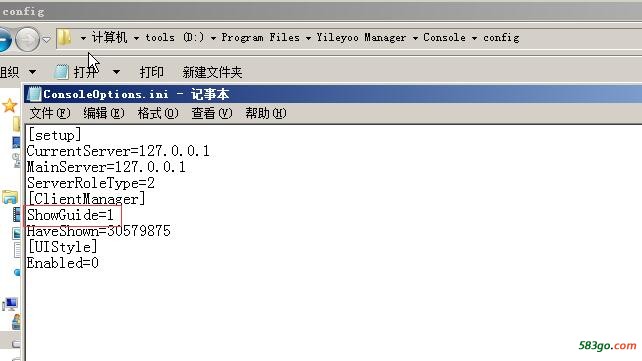
Task: Click the Enabled=0 line
Action: point(63,263)
